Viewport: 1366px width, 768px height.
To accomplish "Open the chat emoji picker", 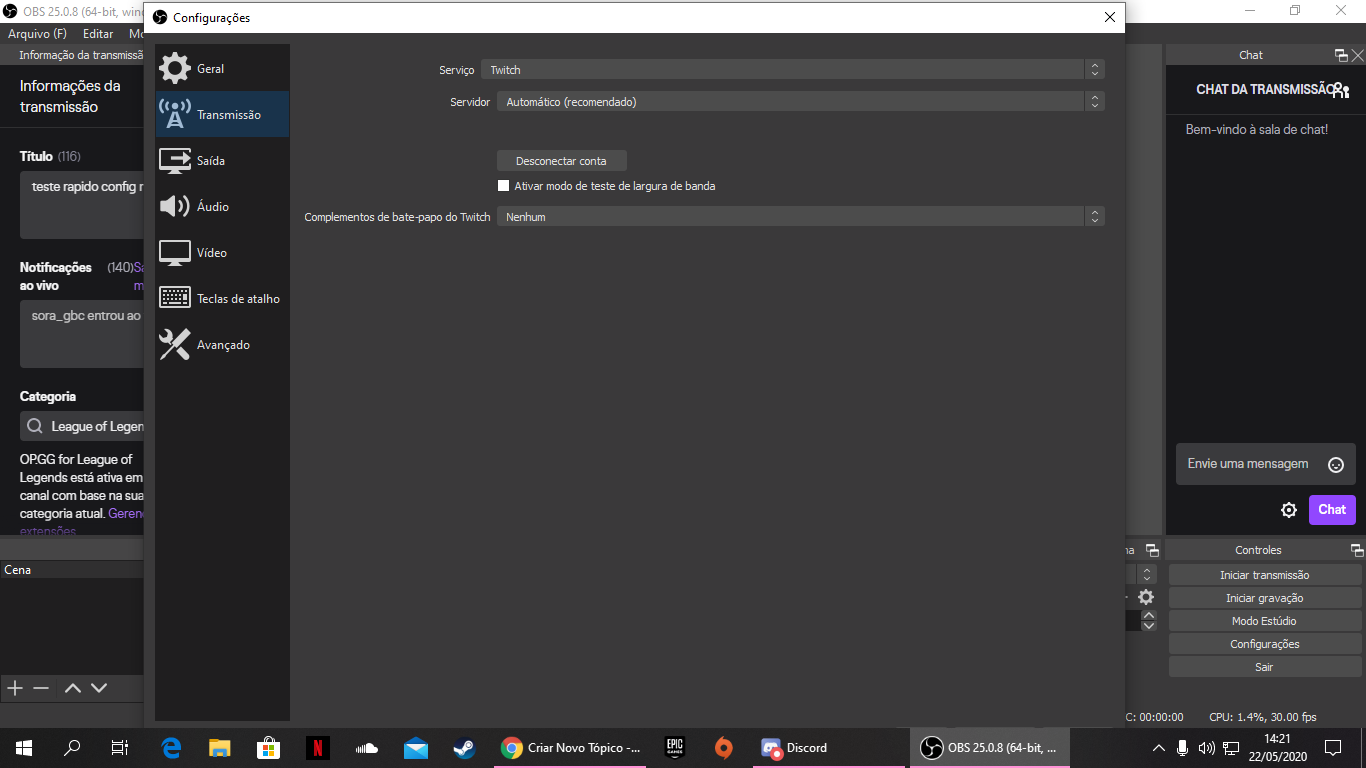I will point(1336,465).
